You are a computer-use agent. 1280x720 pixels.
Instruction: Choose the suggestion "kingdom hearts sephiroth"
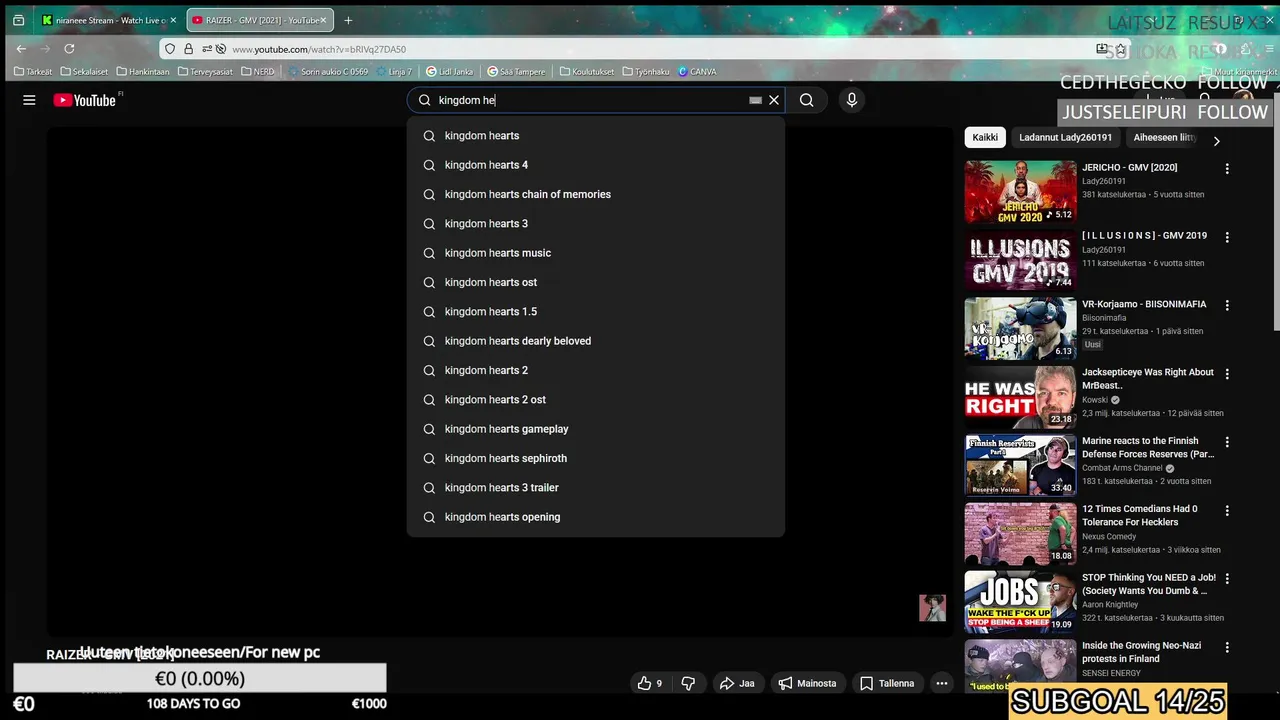coord(596,458)
